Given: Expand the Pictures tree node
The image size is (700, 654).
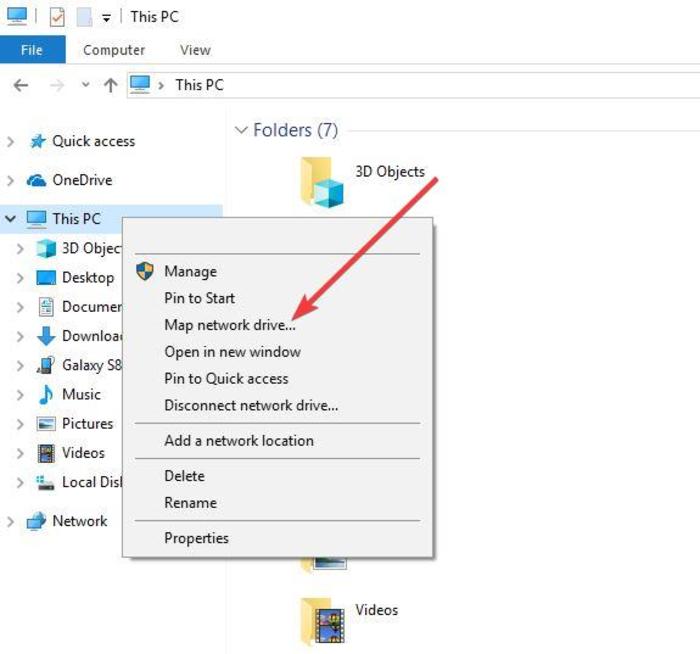Looking at the screenshot, I should click(20, 424).
